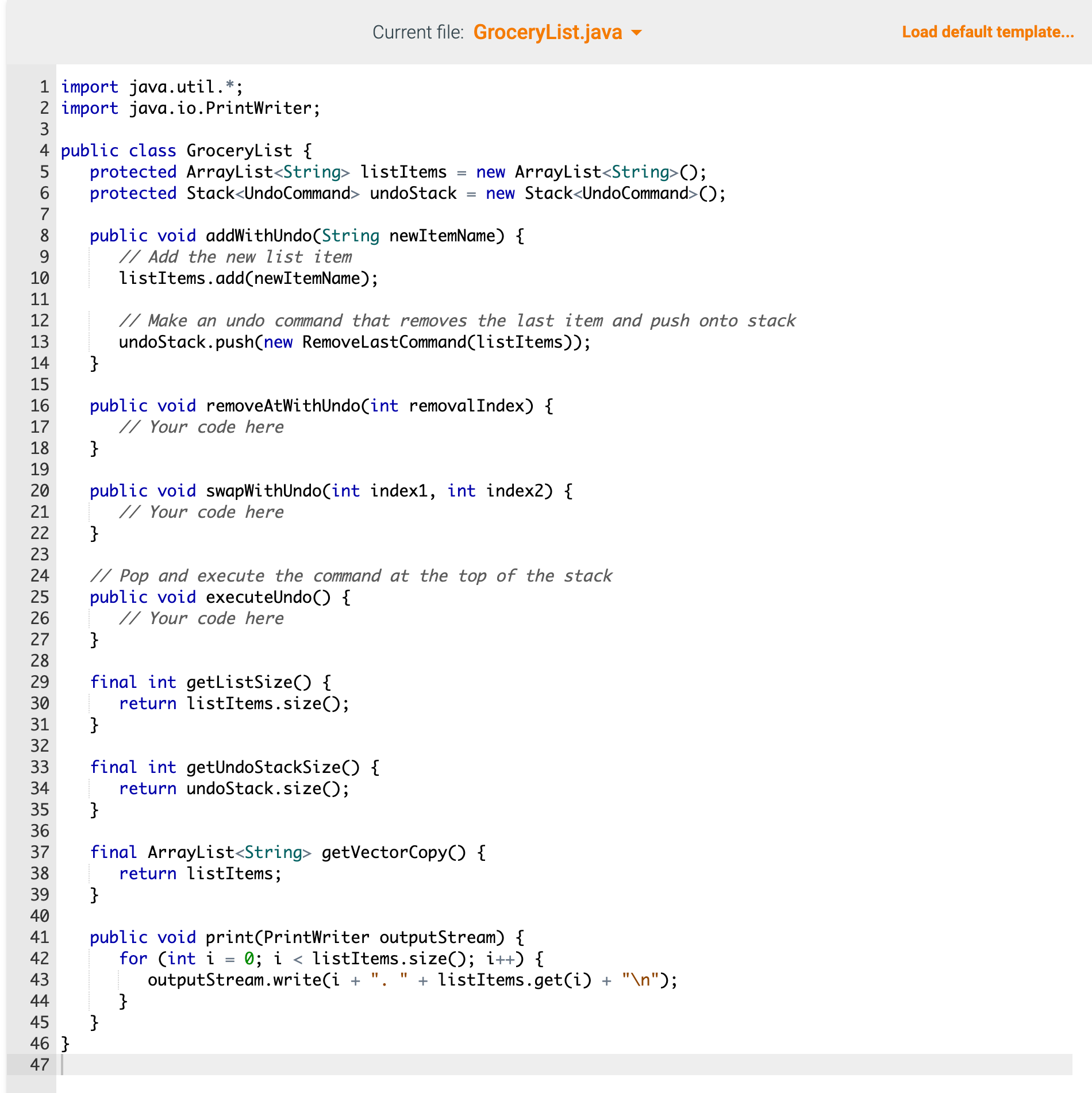Click 'listItems.add(newItemName);' statement

[248, 278]
